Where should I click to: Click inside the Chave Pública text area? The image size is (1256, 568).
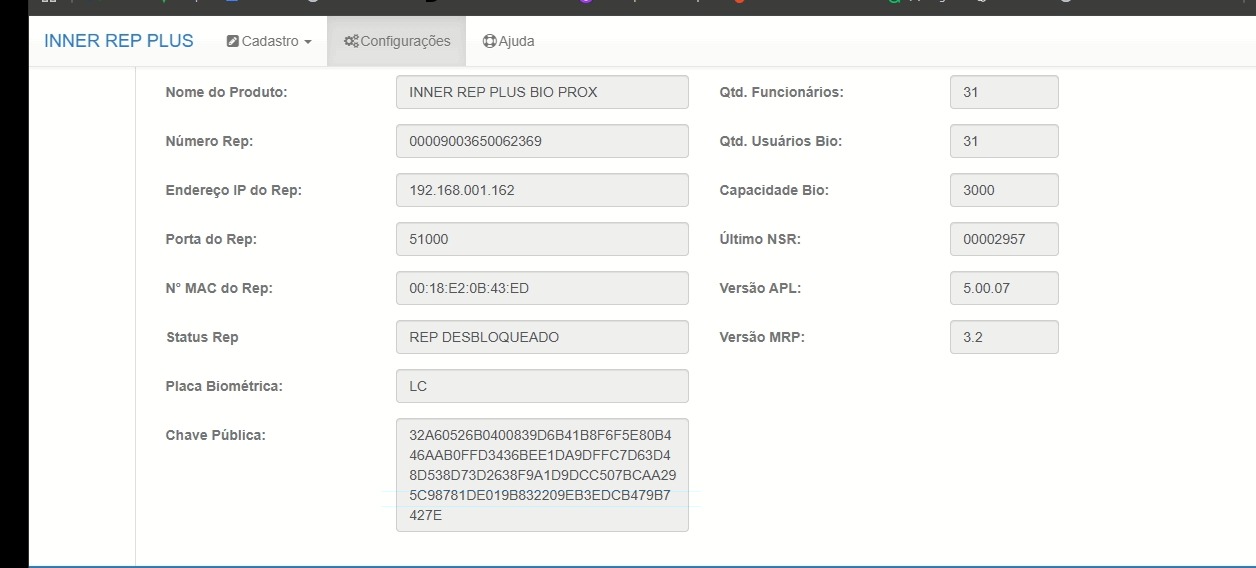coord(542,475)
